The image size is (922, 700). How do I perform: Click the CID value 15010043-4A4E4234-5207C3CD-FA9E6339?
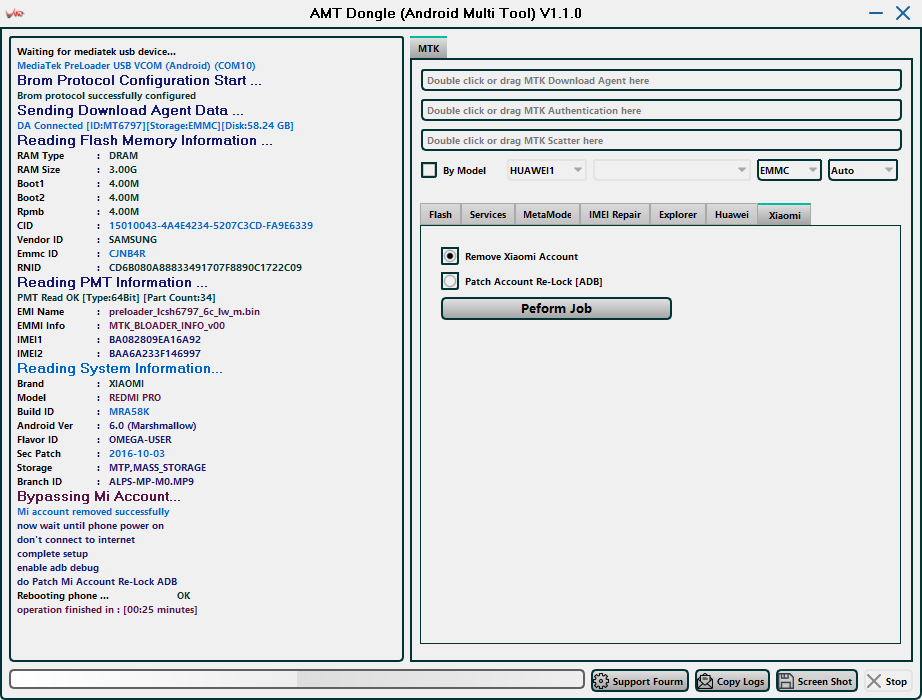click(211, 225)
